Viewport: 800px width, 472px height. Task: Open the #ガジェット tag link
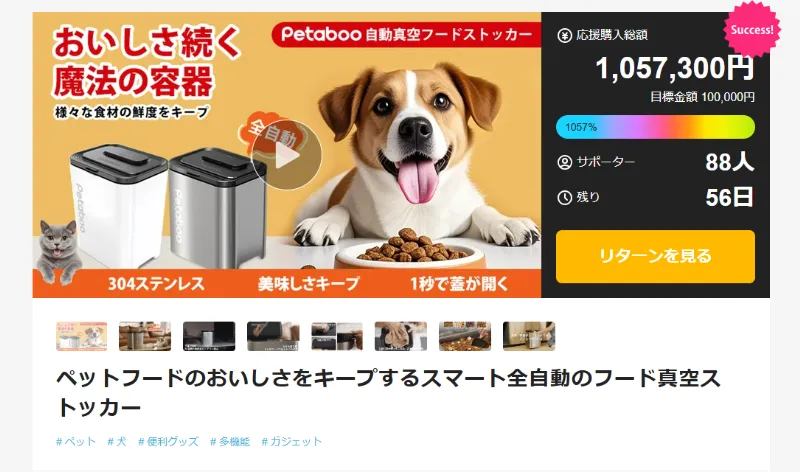292,441
